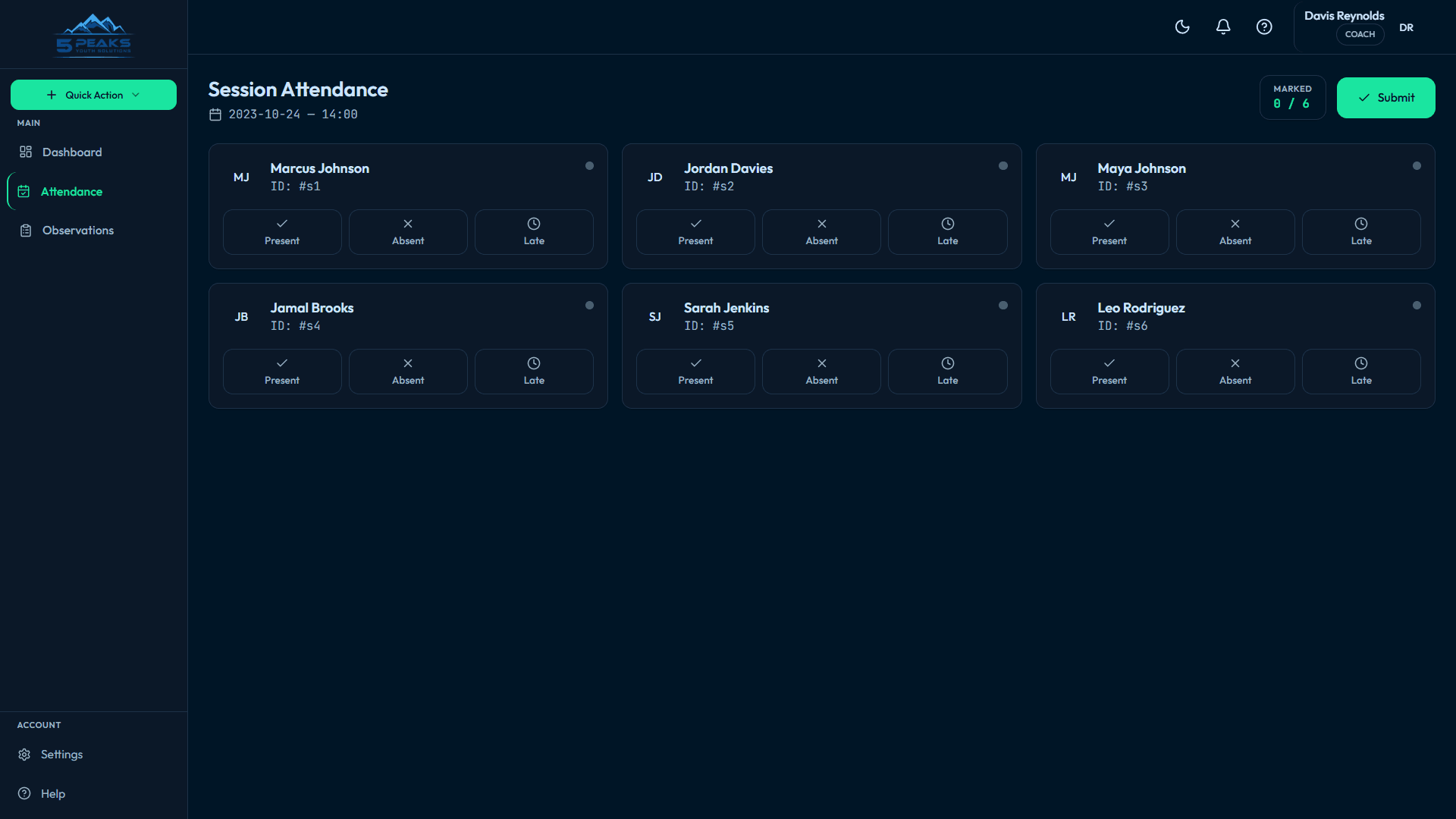This screenshot has width=1456, height=819.
Task: Open Help in the sidebar
Action: [x=93, y=794]
